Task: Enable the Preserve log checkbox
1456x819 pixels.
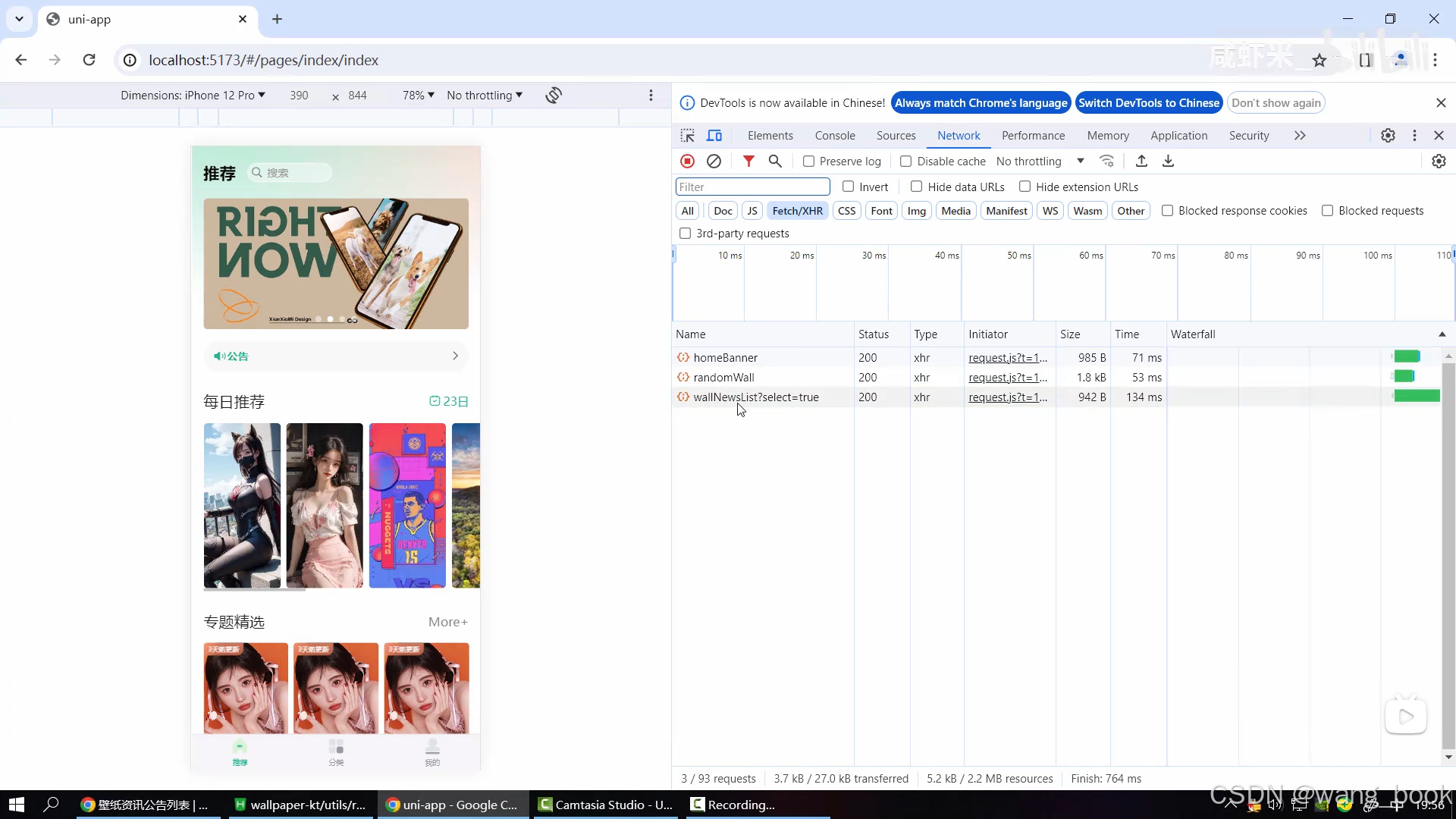Action: [x=808, y=162]
